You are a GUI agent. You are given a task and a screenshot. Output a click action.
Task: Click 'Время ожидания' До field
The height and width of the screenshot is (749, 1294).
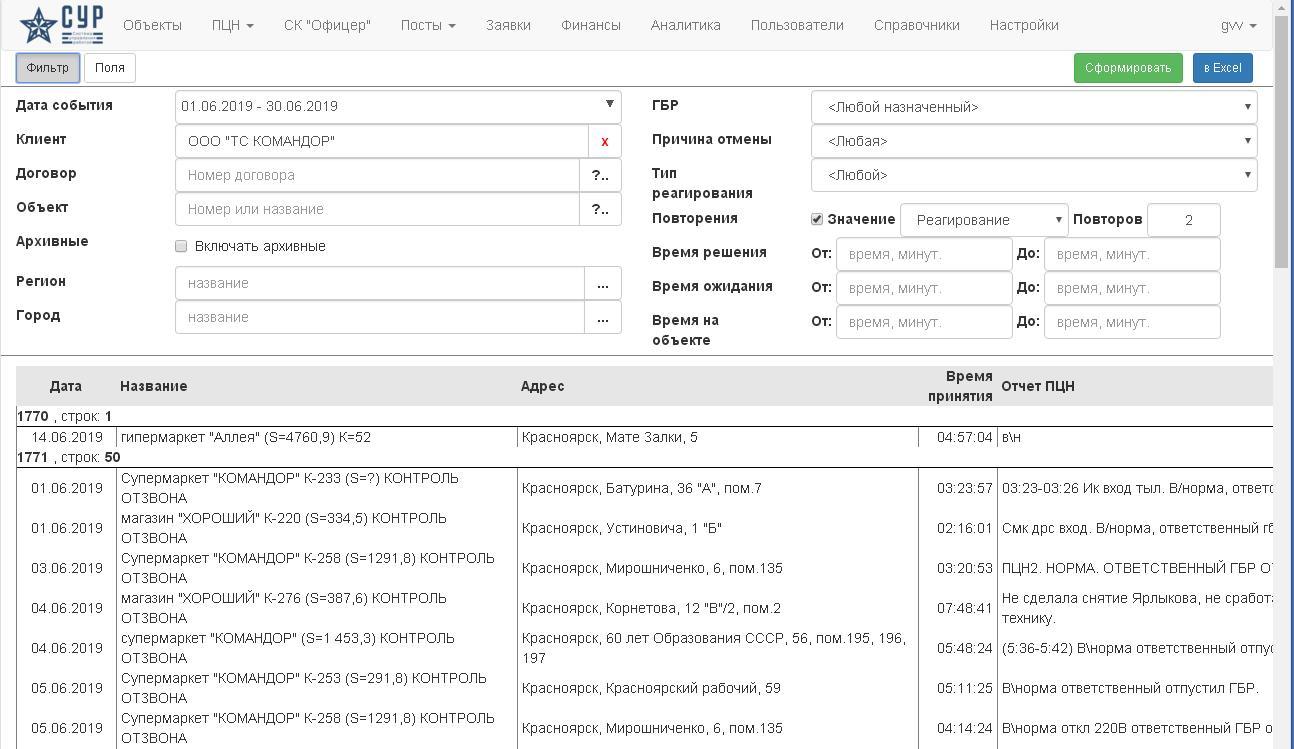pyautogui.click(x=1132, y=288)
